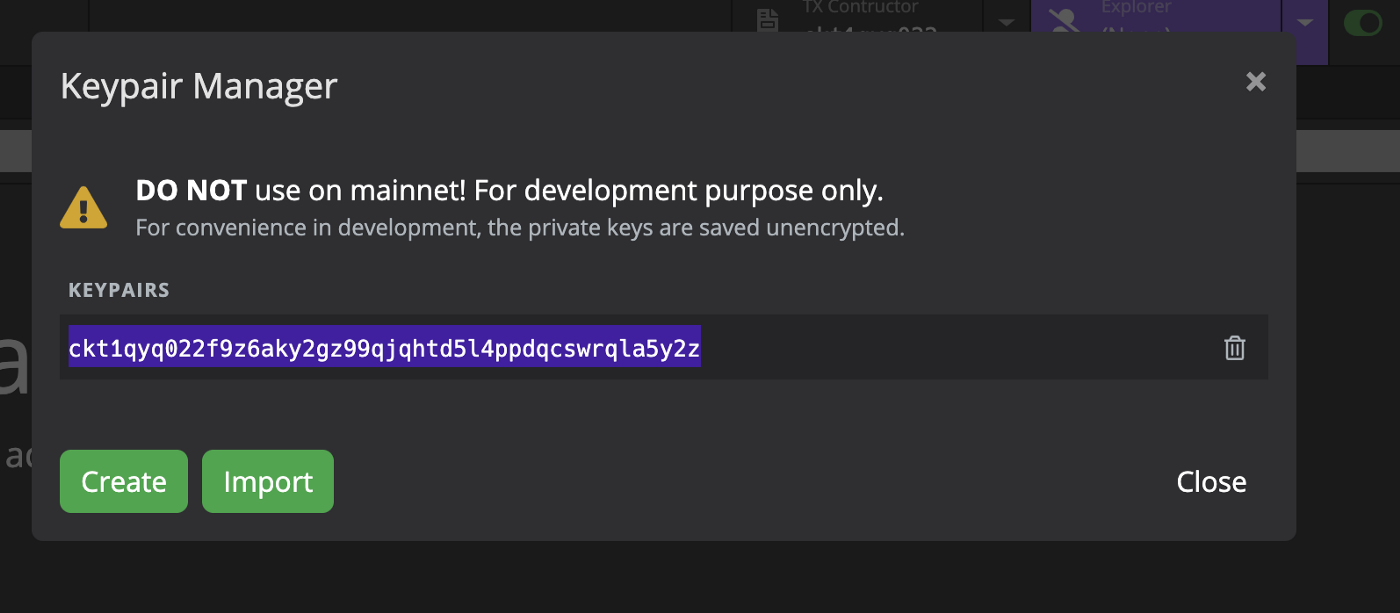The height and width of the screenshot is (613, 1400).
Task: Toggle the green switch in the top bar
Action: [x=1363, y=22]
